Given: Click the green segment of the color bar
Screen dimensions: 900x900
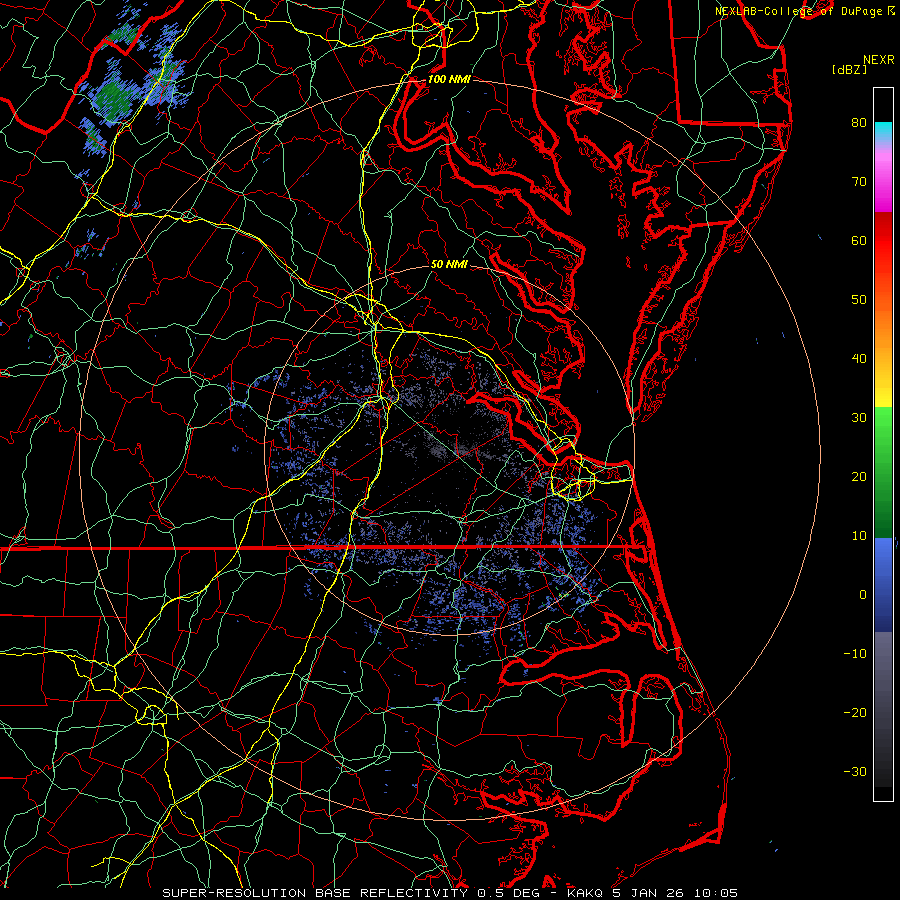Looking at the screenshot, I should (x=883, y=472).
